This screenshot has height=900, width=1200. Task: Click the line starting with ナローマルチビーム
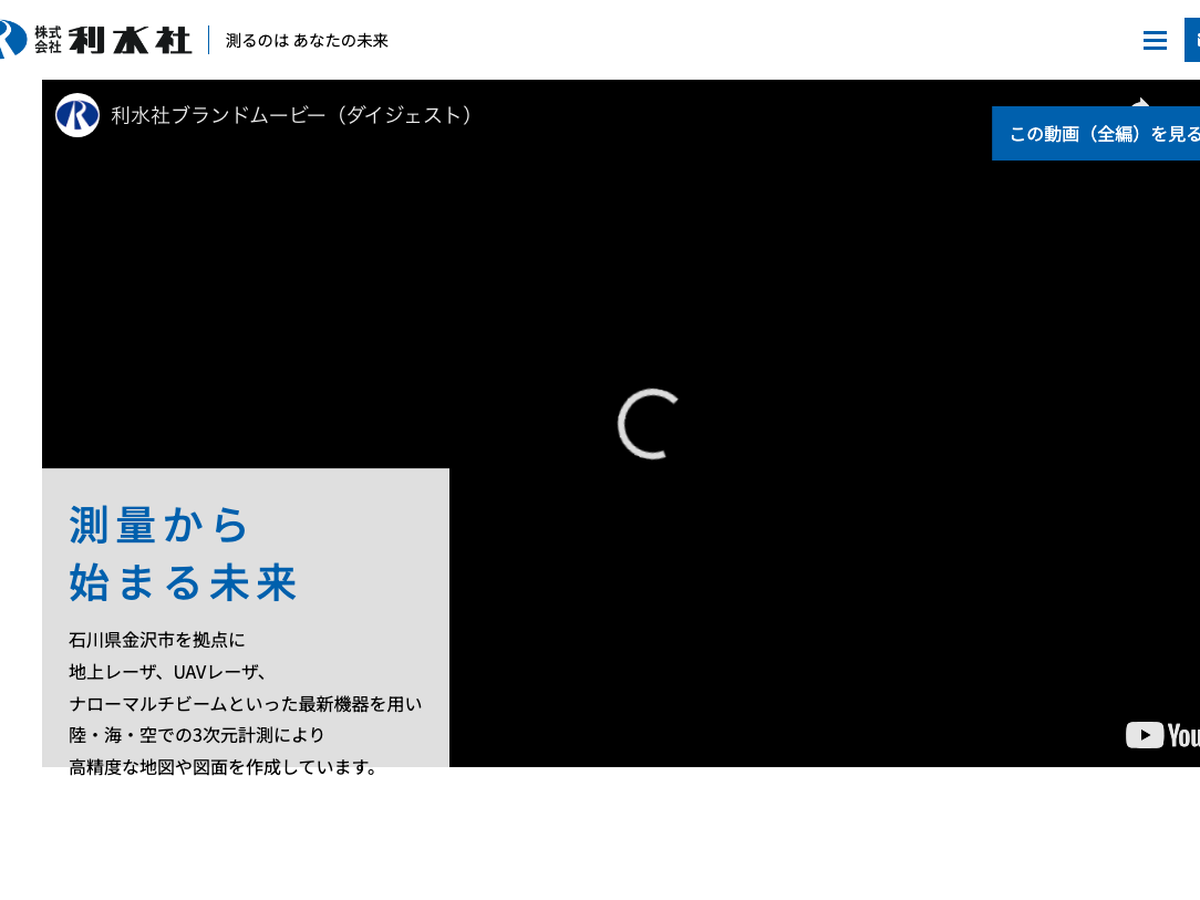coord(245,703)
